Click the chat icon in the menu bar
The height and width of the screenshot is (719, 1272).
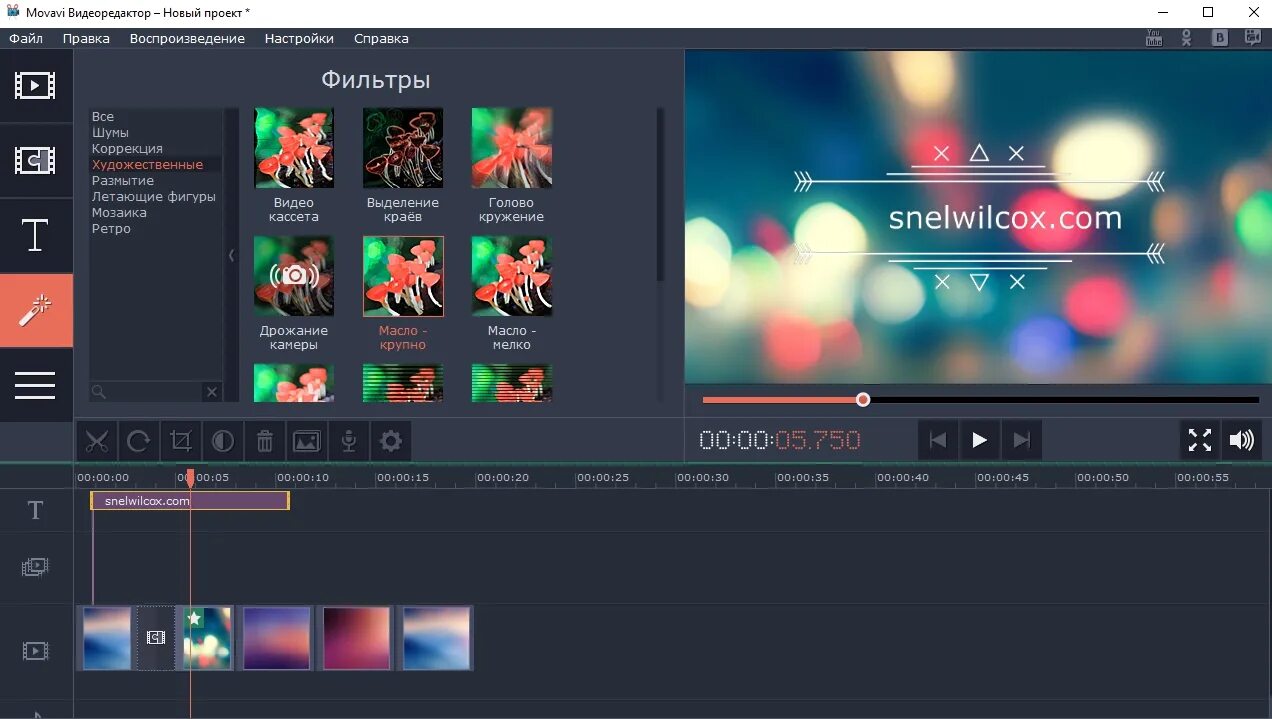coord(1253,38)
